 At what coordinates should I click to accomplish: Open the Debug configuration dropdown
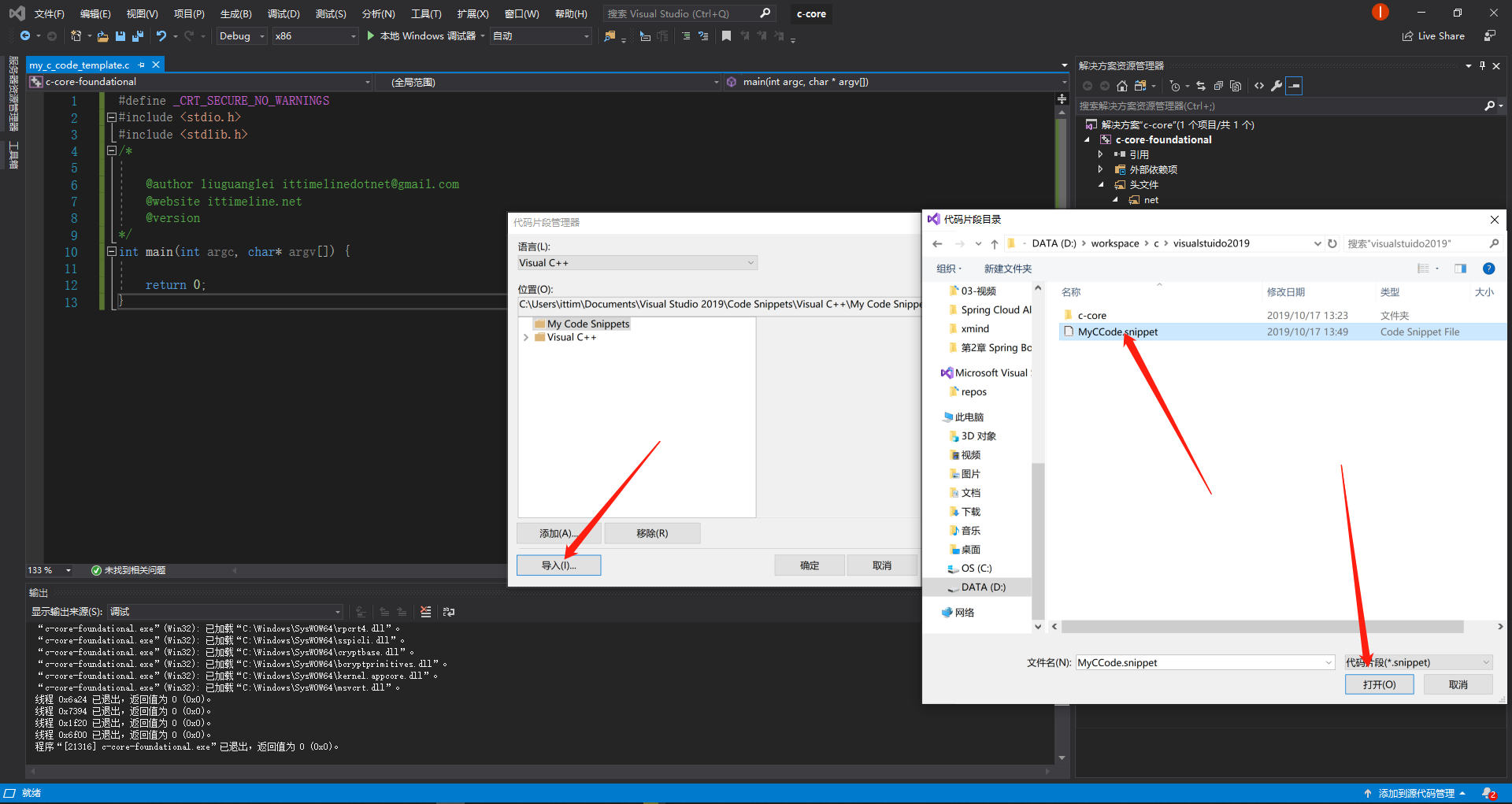[242, 36]
